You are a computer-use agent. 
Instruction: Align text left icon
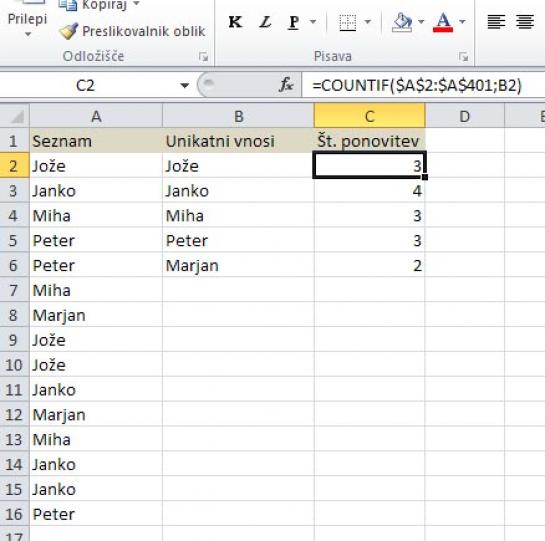pyautogui.click(x=496, y=22)
